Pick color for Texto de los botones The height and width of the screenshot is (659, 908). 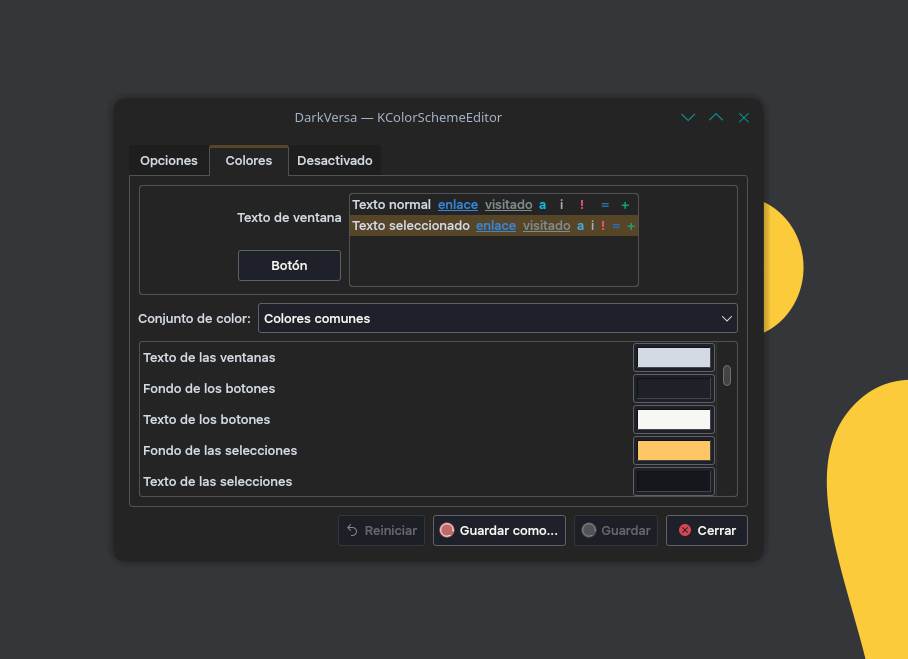[x=673, y=419]
